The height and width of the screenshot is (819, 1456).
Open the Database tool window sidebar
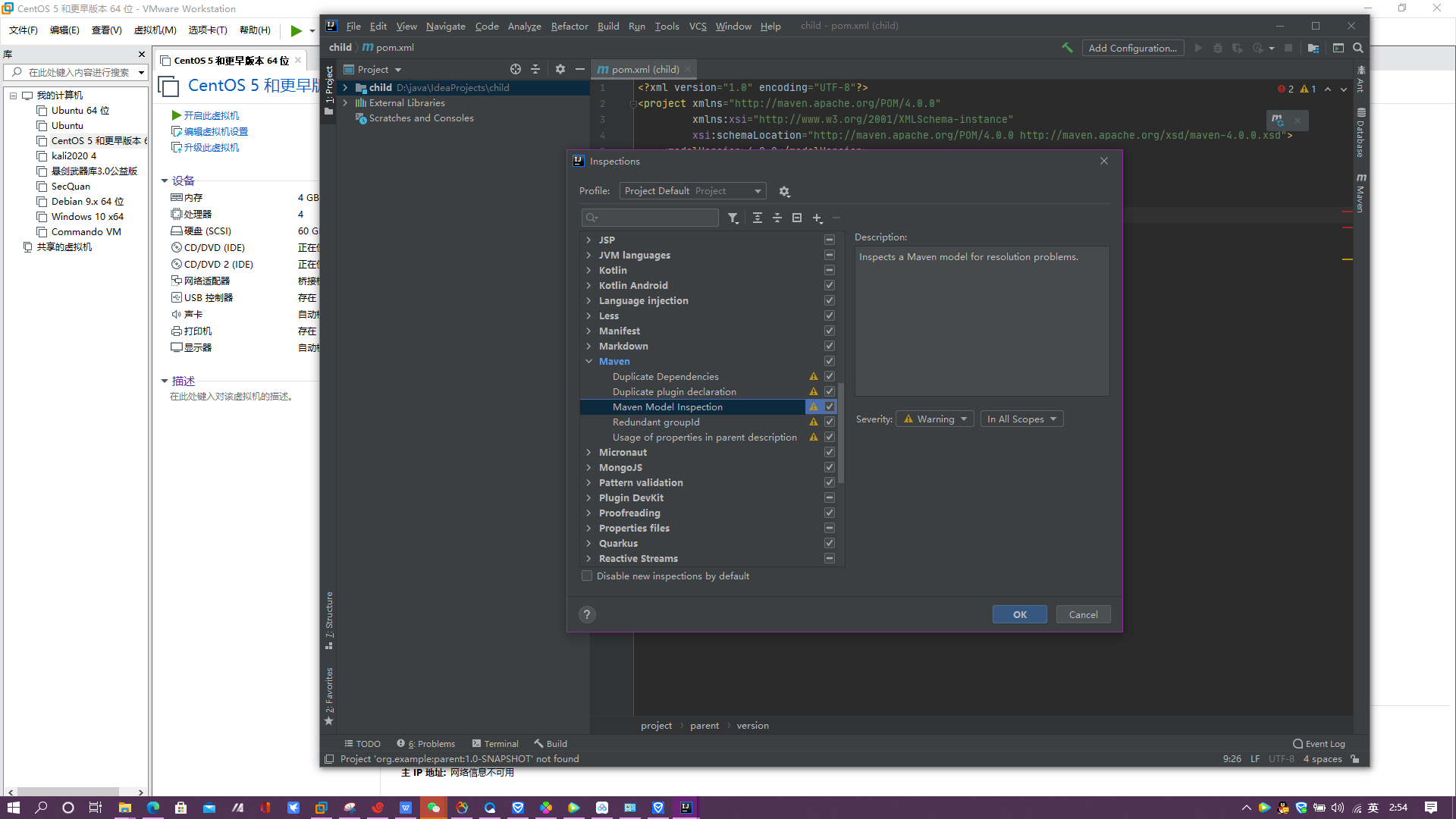[x=1360, y=133]
